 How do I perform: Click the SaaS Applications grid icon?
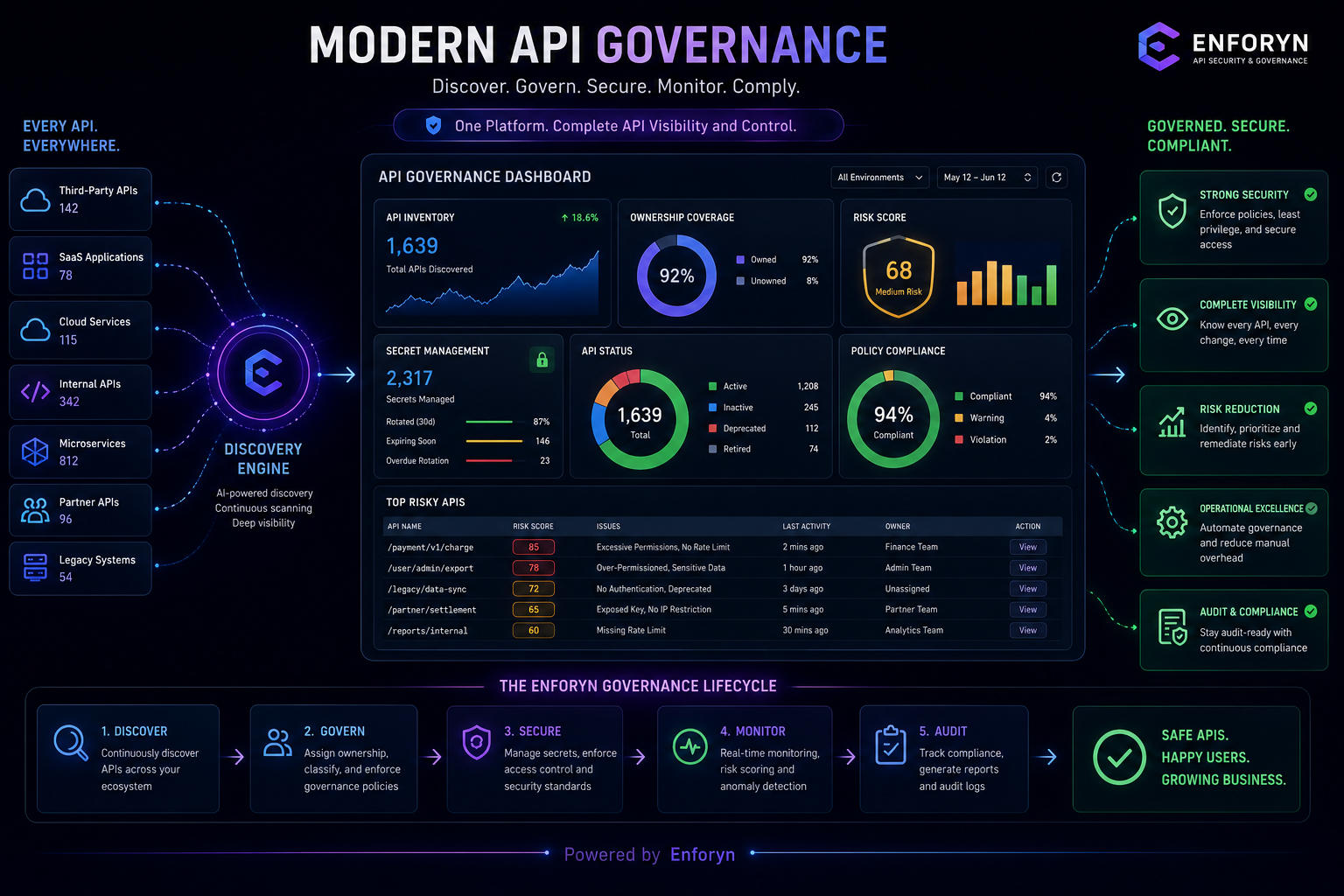click(x=35, y=266)
